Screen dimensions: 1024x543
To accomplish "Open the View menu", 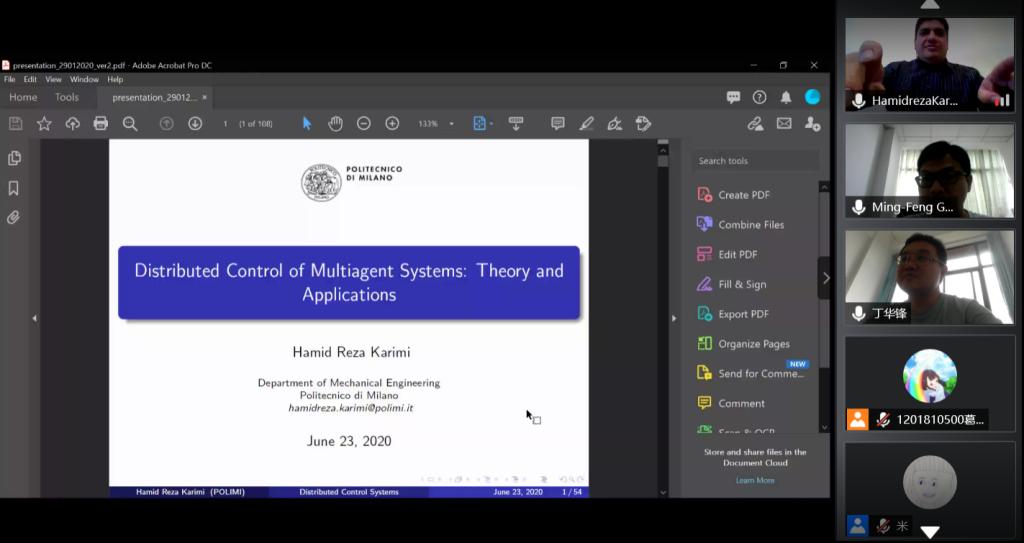I will (x=53, y=79).
